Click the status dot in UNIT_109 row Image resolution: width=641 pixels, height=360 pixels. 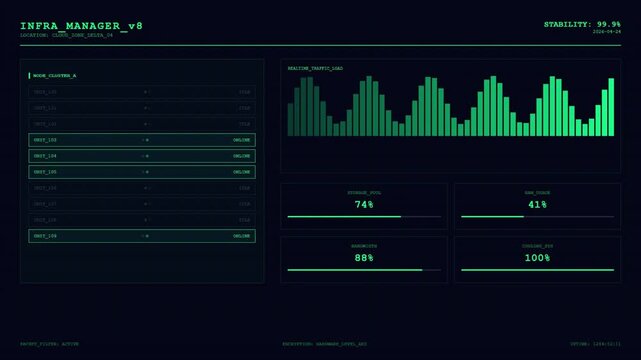pos(147,236)
